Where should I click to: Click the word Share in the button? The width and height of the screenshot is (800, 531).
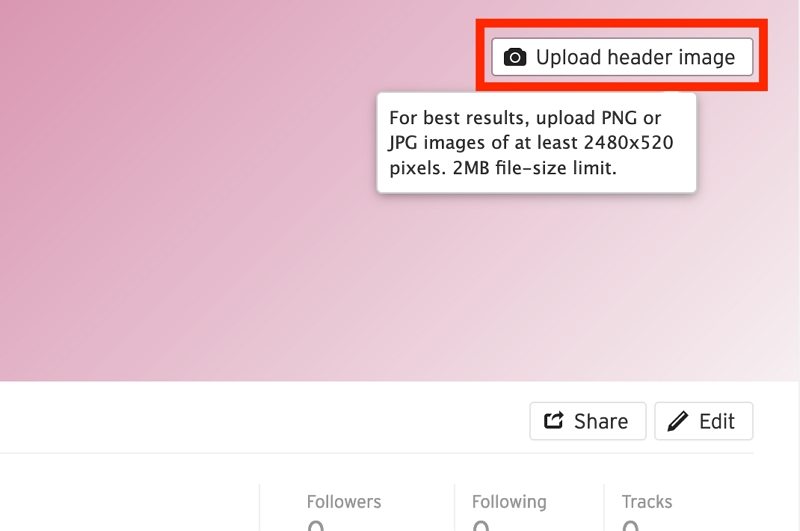tap(601, 421)
